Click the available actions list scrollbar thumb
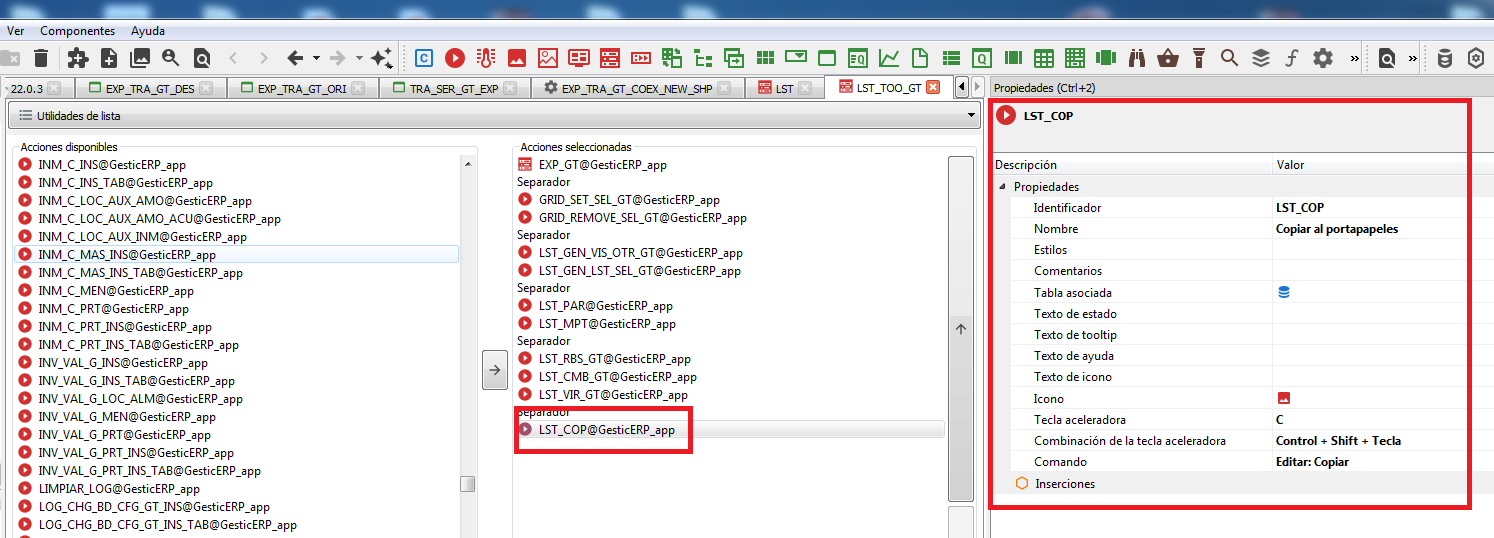 tap(467, 484)
